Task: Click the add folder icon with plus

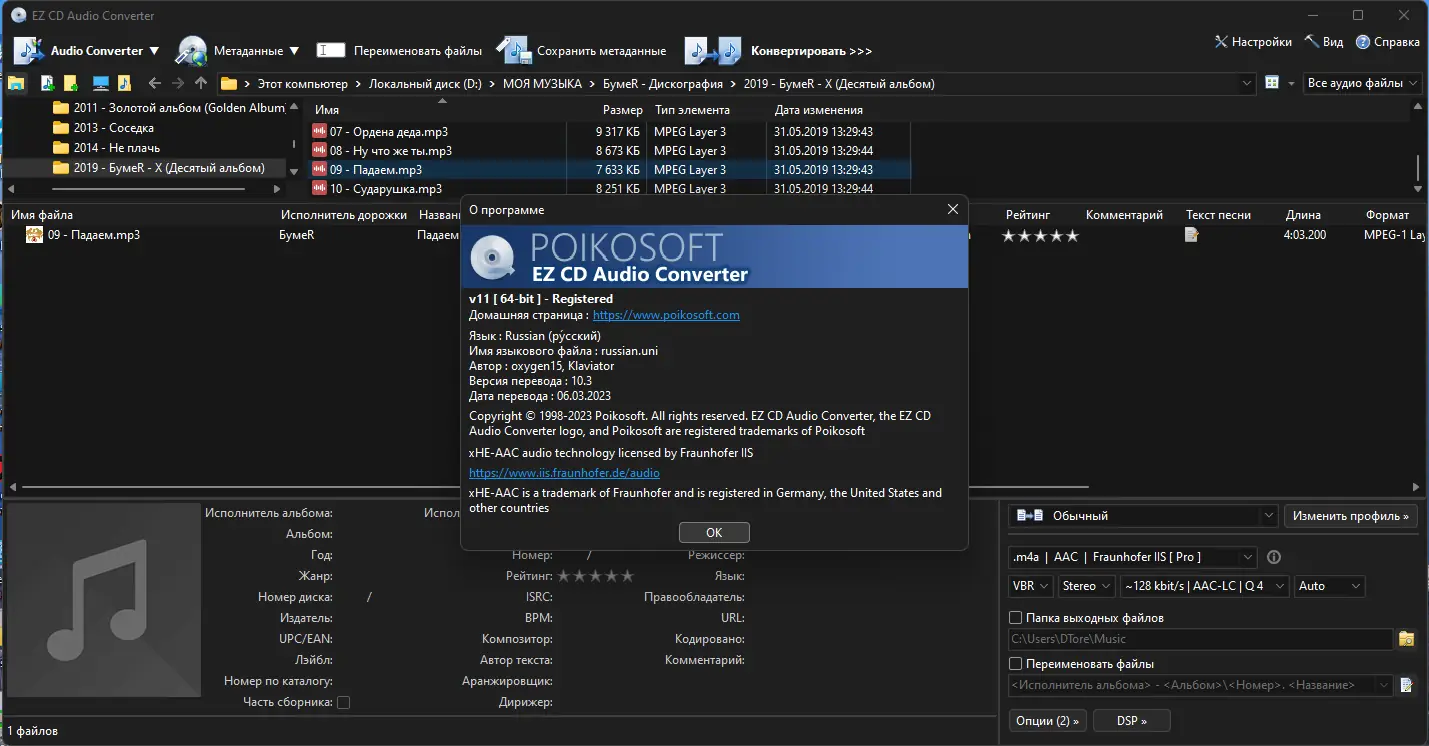Action: tap(71, 84)
